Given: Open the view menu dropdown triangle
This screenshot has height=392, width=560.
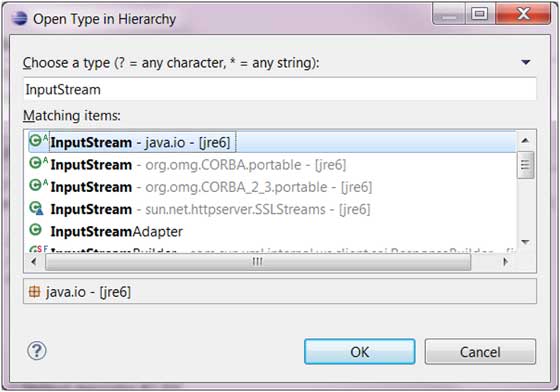Looking at the screenshot, I should tap(525, 62).
